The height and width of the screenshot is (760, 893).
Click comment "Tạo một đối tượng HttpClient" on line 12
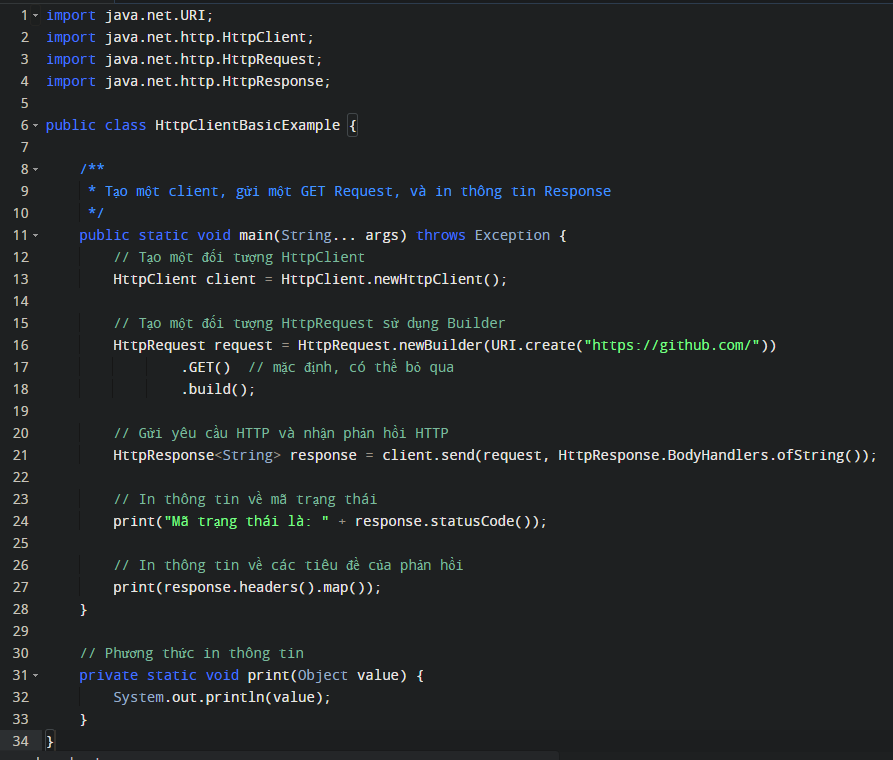pos(239,258)
